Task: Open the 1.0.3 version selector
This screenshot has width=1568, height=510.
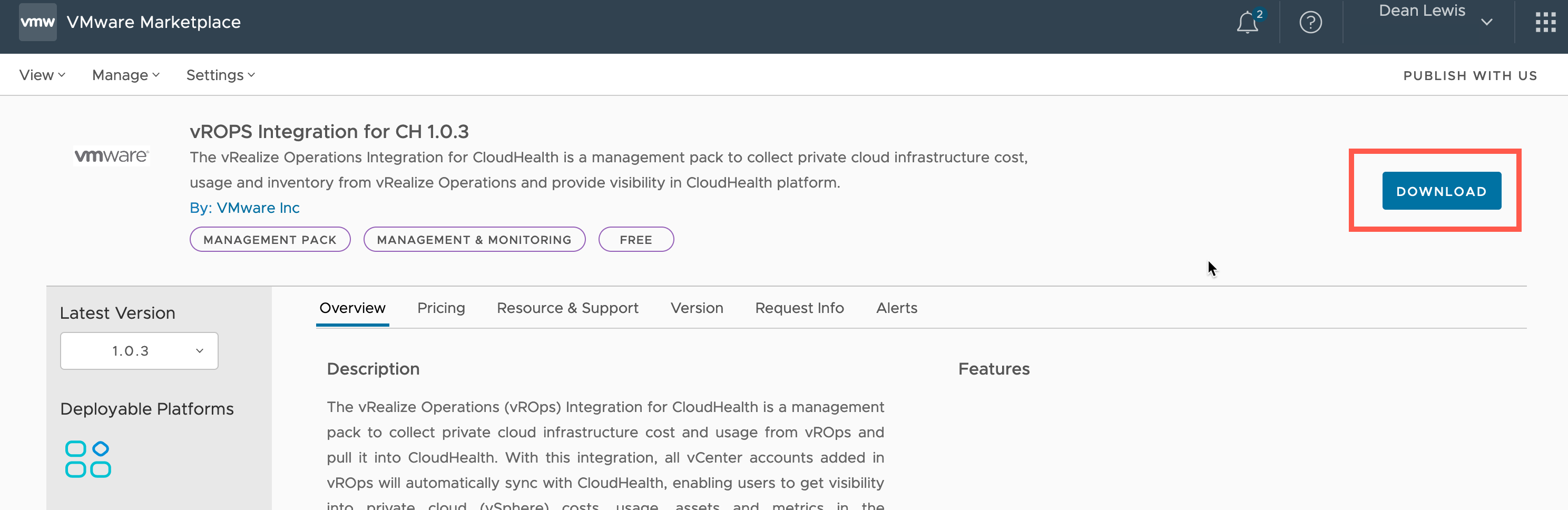Action: click(x=139, y=350)
